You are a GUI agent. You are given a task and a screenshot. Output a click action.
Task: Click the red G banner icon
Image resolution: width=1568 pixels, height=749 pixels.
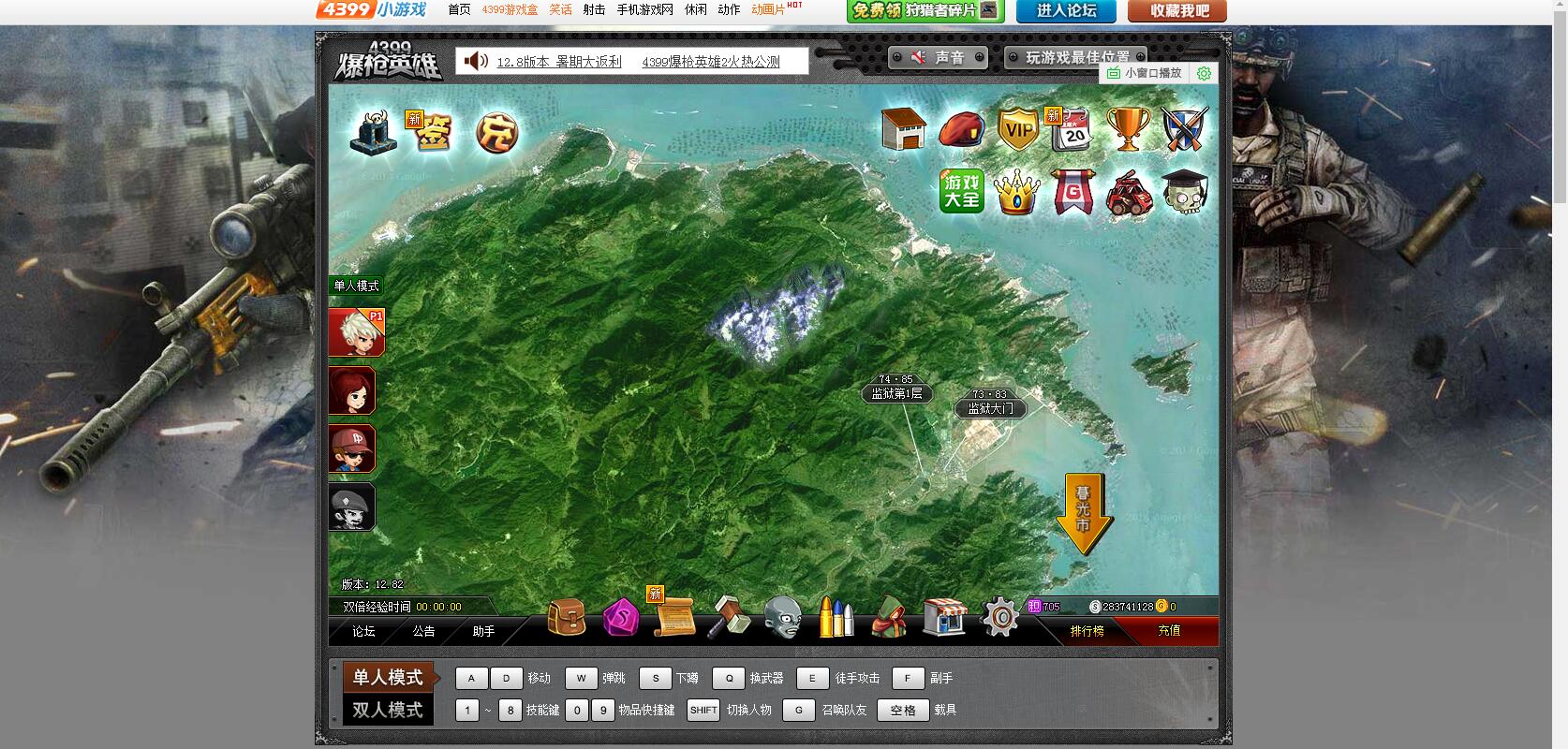(1072, 192)
